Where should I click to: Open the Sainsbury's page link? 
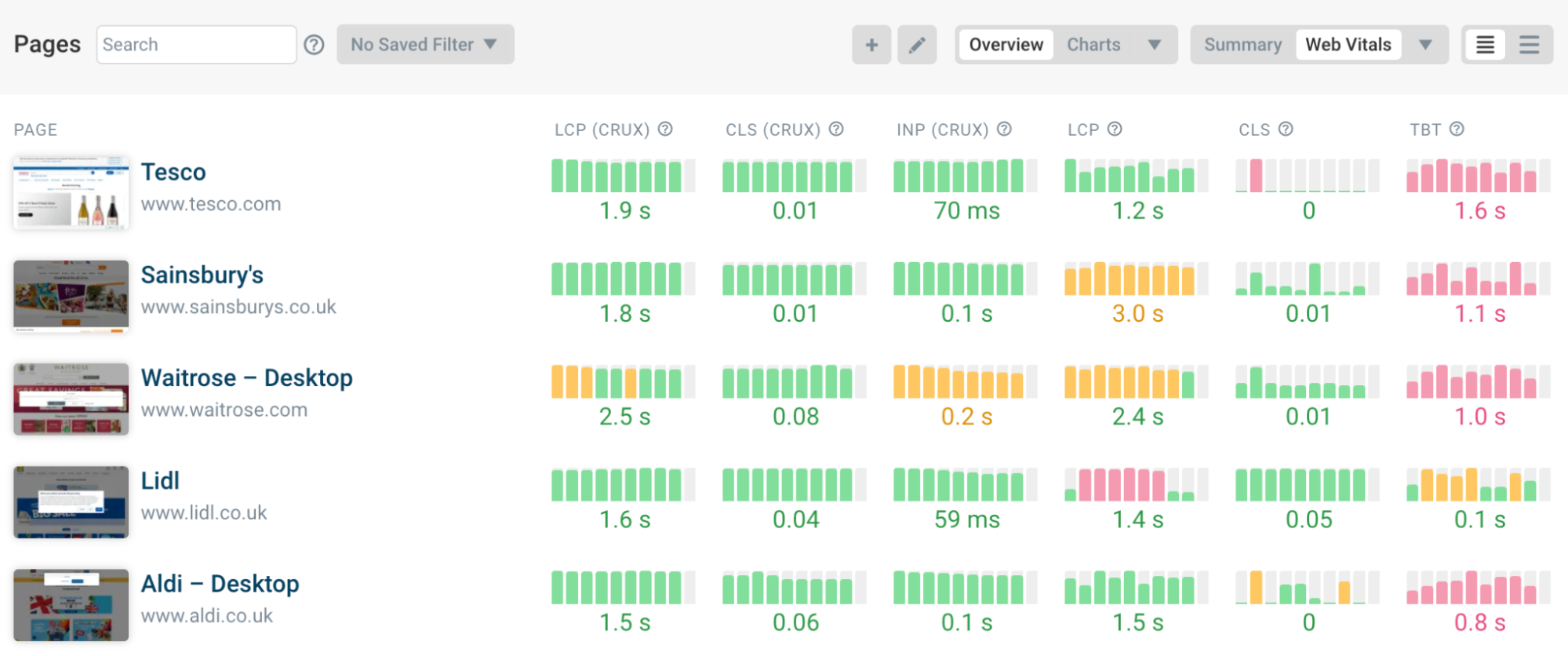click(x=202, y=275)
